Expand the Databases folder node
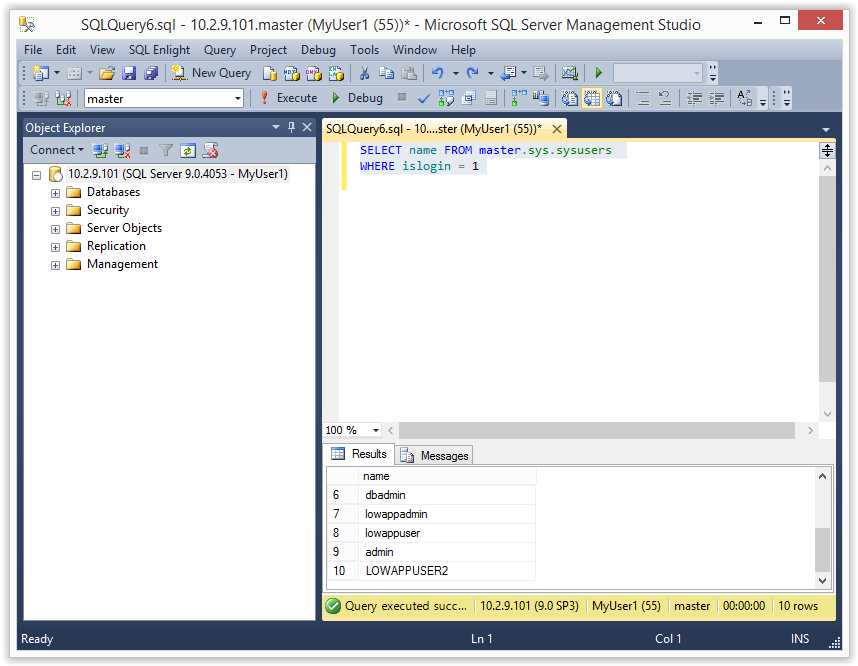The height and width of the screenshot is (666, 858). pyautogui.click(x=55, y=193)
